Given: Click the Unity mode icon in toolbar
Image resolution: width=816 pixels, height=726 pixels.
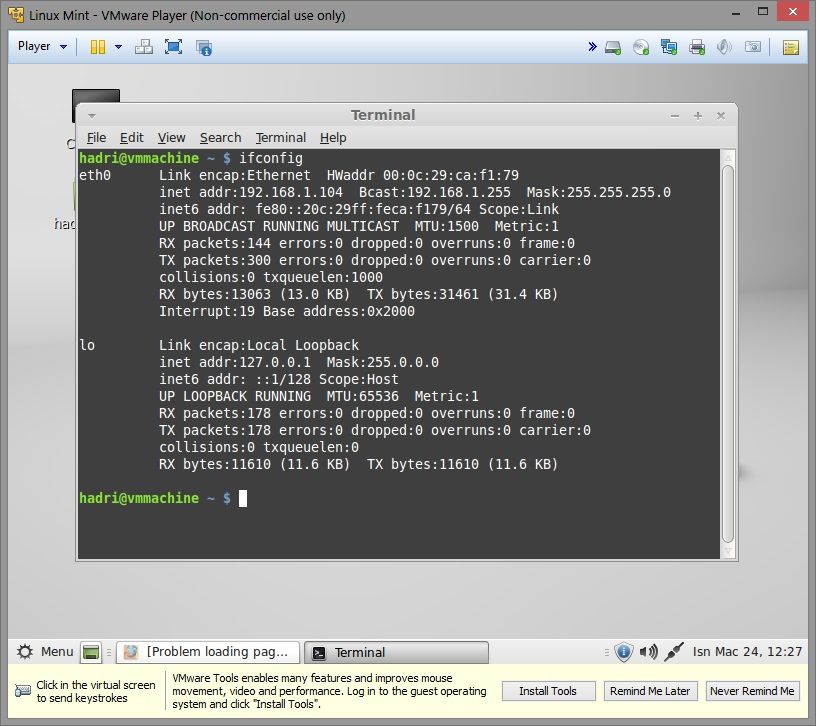Looking at the screenshot, I should (204, 47).
